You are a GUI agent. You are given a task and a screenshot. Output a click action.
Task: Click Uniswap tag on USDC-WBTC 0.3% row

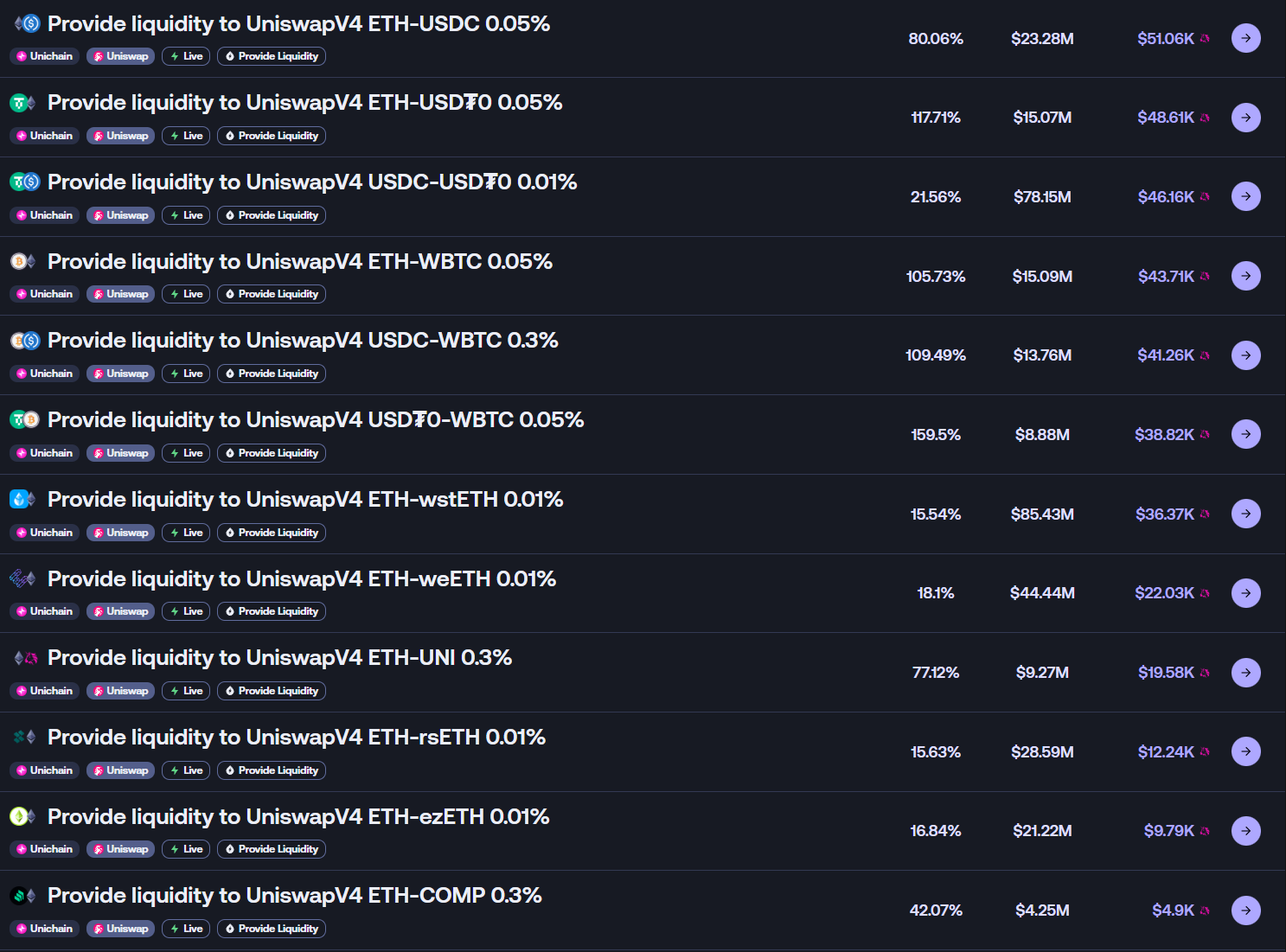(120, 374)
